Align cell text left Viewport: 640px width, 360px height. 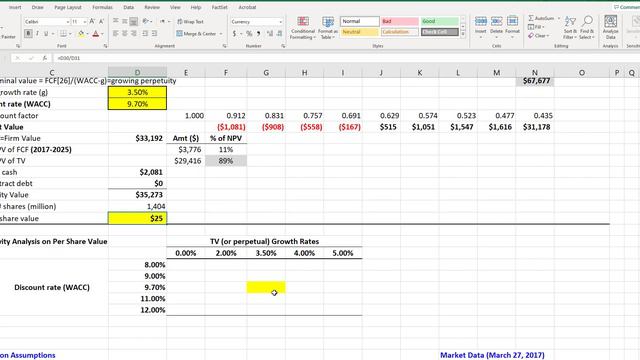[x=116, y=33]
